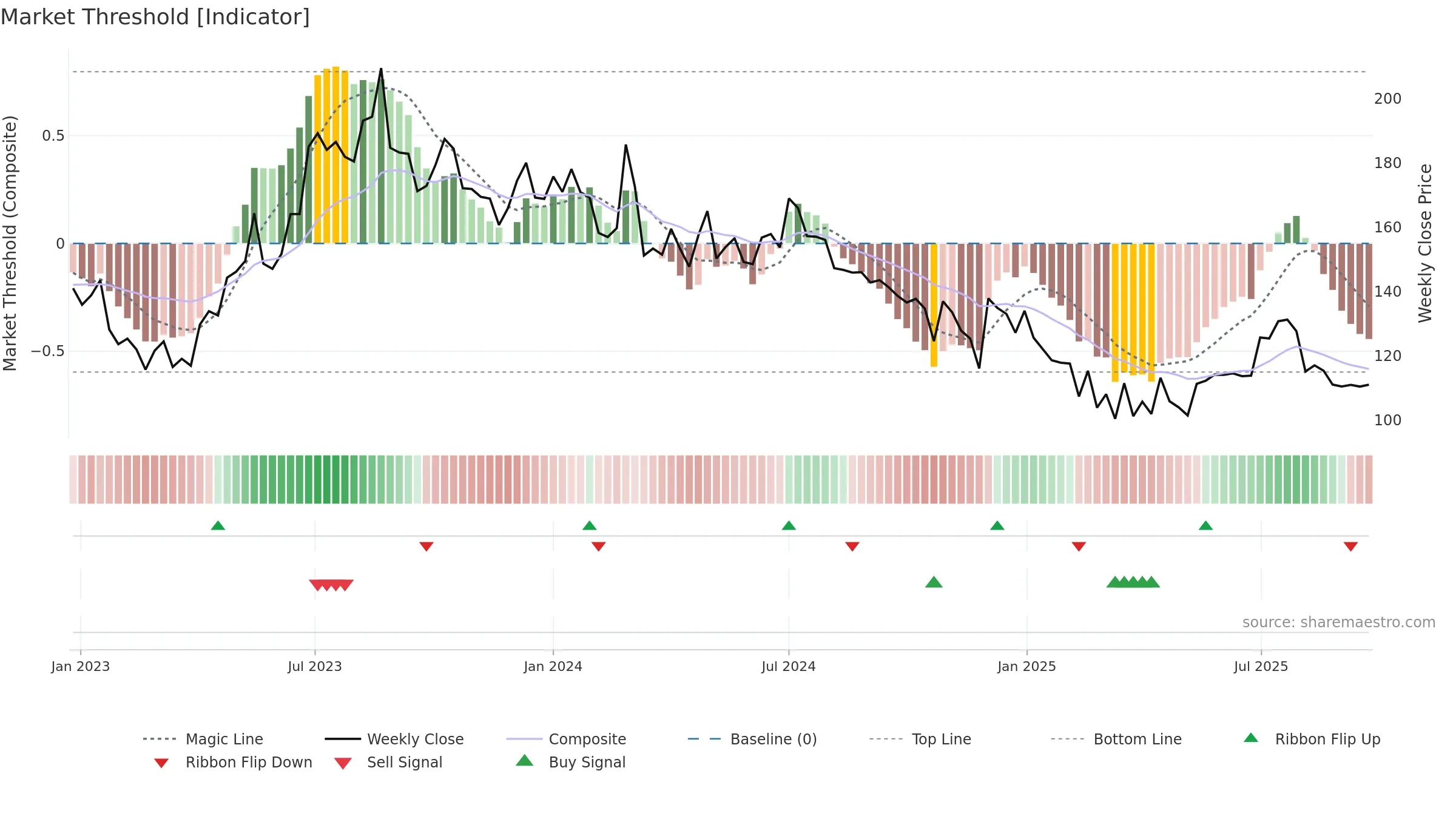Click the ribbon flip down marker near February 2024
Image resolution: width=1456 pixels, height=819 pixels.
[x=599, y=547]
